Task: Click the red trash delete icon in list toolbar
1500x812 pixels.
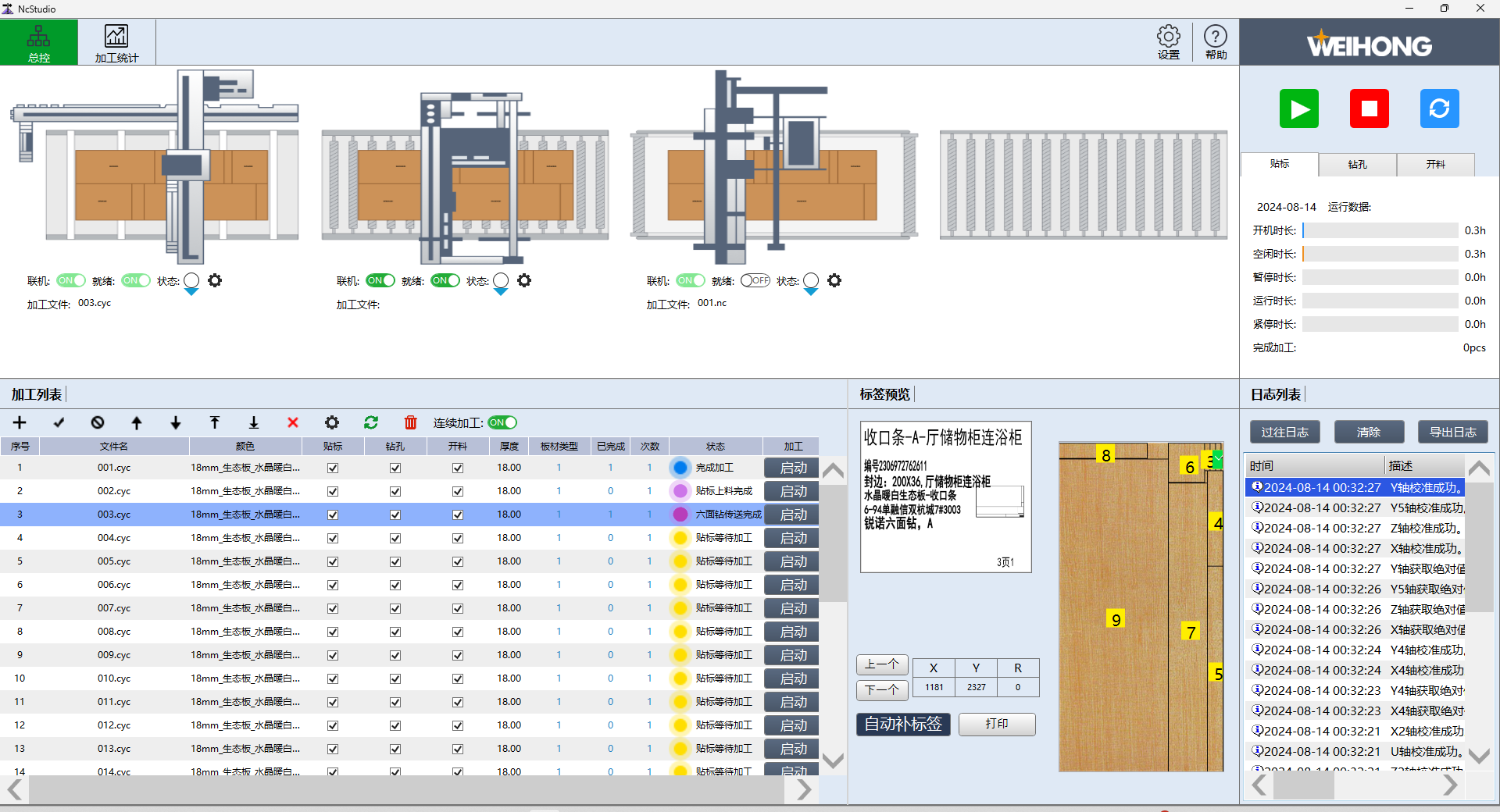Action: point(410,422)
